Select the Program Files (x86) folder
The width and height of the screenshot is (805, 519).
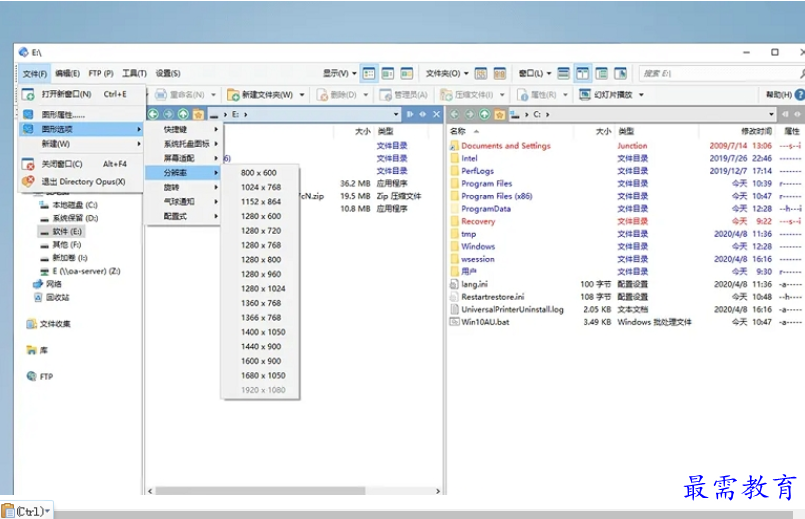[x=496, y=196]
